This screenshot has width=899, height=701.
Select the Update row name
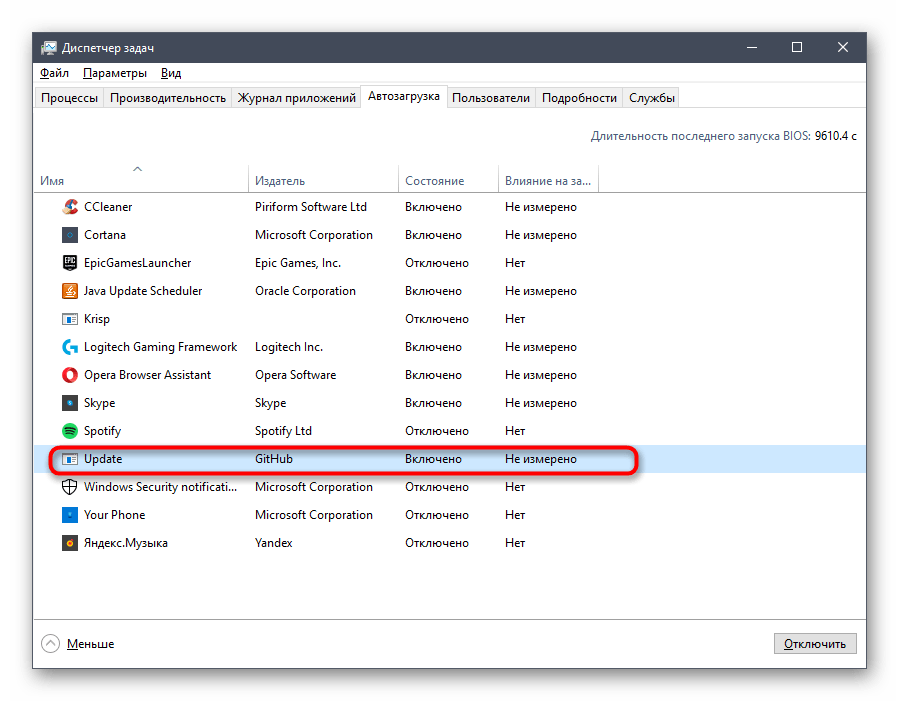[x=103, y=459]
